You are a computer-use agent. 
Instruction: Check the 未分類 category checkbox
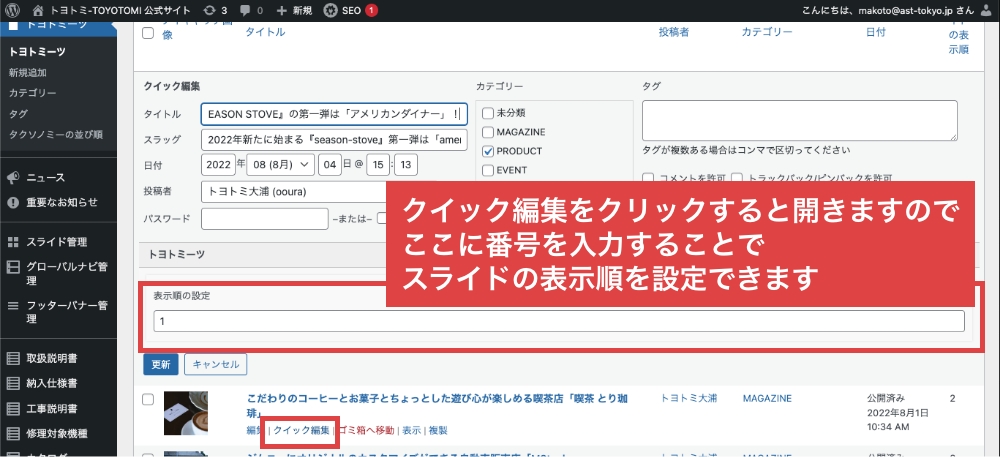(488, 113)
